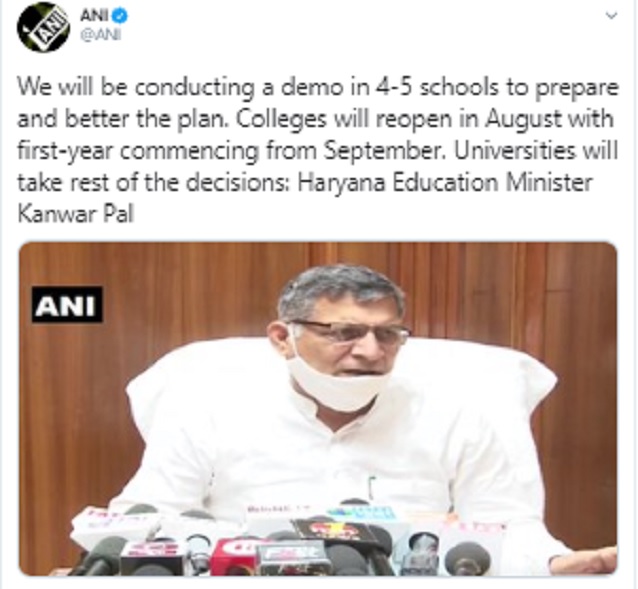Click the ANI watermark in photo
The image size is (638, 589).
(x=67, y=305)
